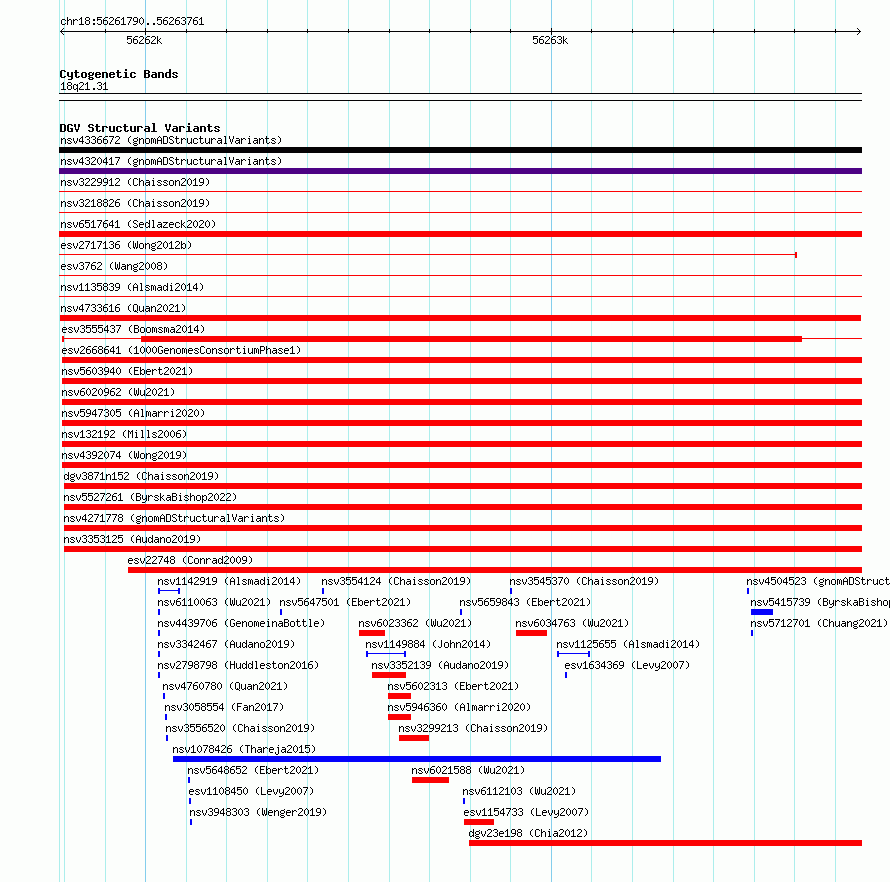Click esv1154733 (Levy2007) label

[x=526, y=812]
